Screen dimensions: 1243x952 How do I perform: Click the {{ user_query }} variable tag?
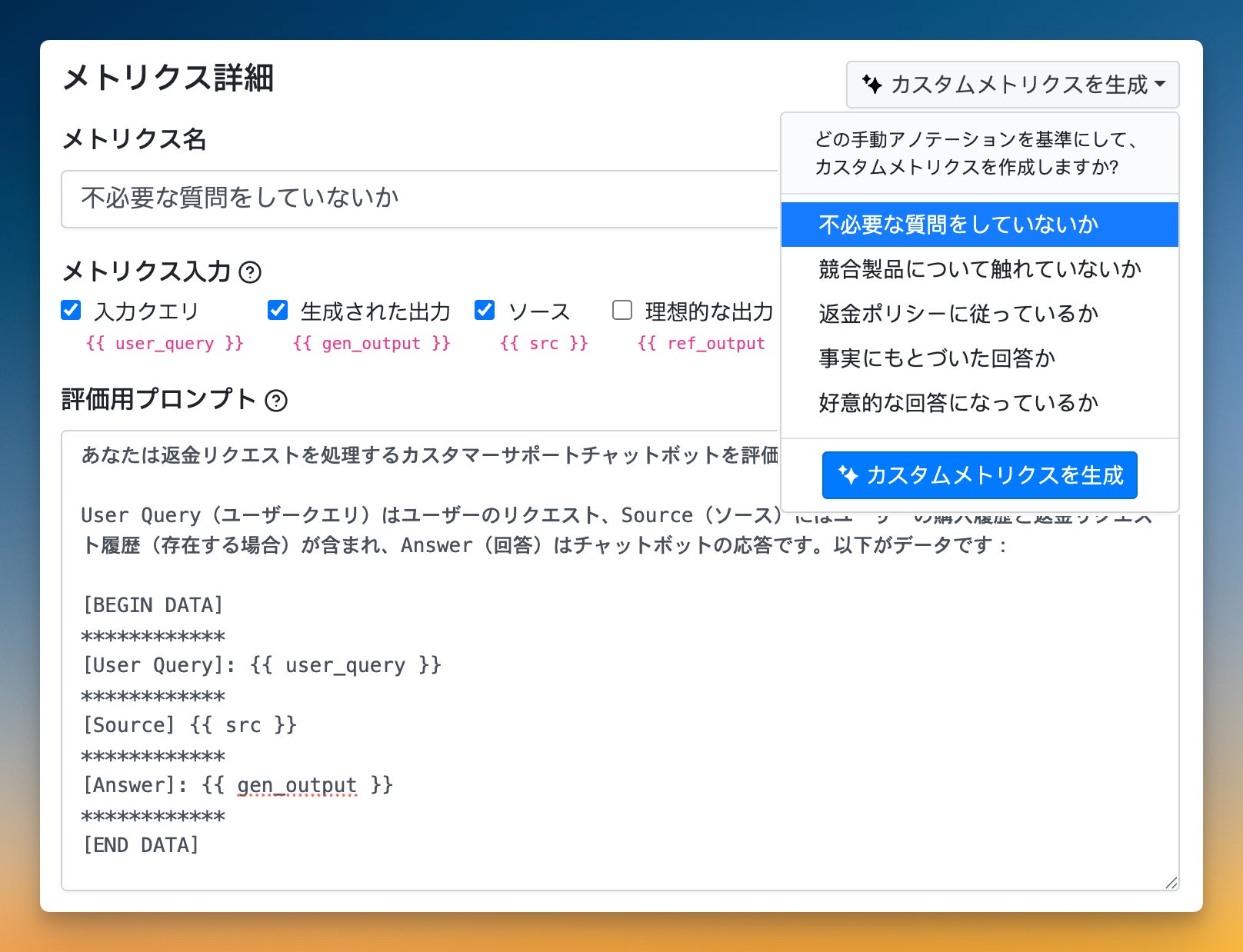[x=165, y=343]
